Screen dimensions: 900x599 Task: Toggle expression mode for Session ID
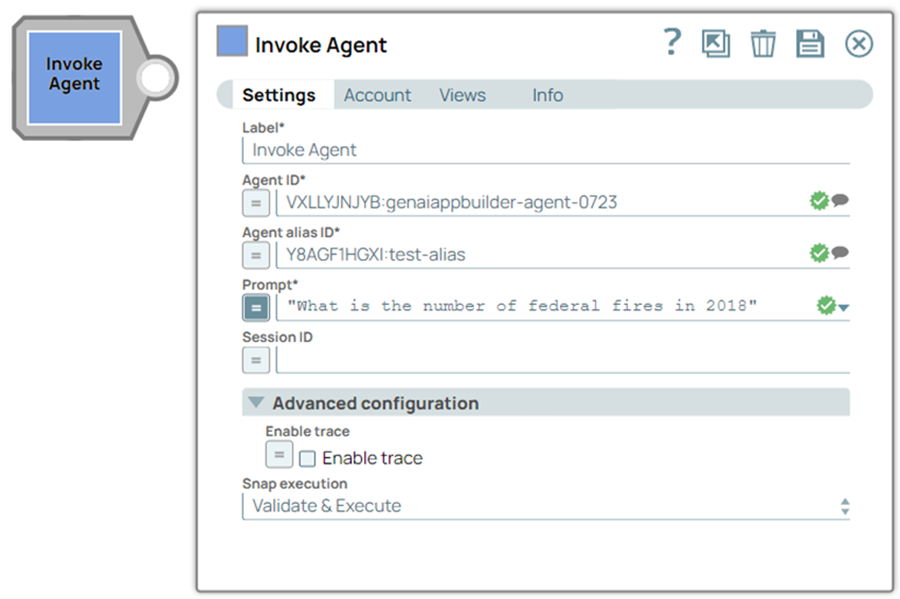(255, 360)
